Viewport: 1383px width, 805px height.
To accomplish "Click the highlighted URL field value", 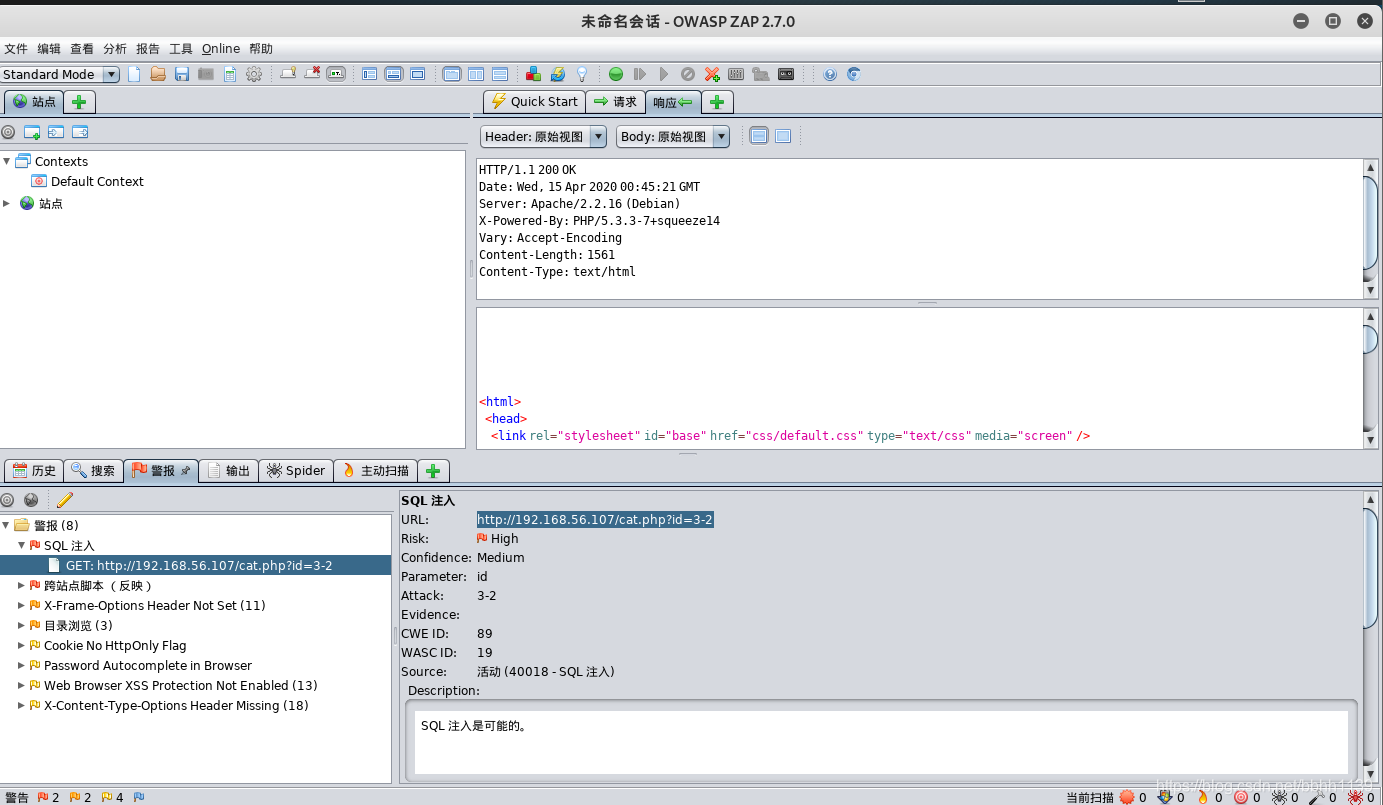I will tap(595, 519).
